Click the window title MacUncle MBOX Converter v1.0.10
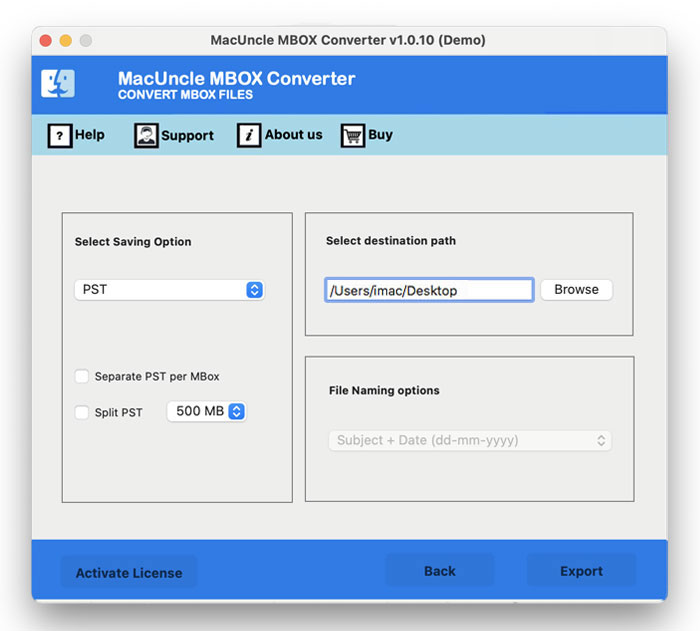 [x=348, y=40]
